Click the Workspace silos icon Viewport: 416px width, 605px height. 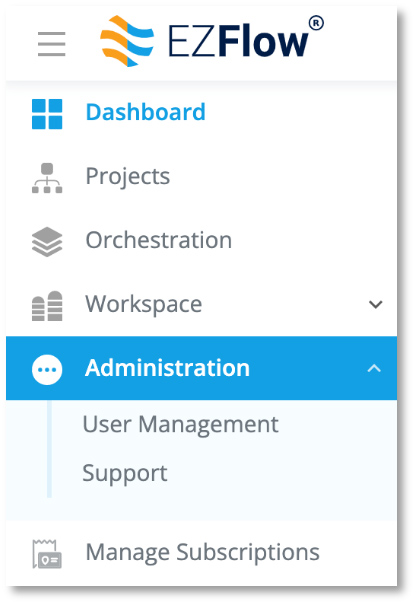47,306
